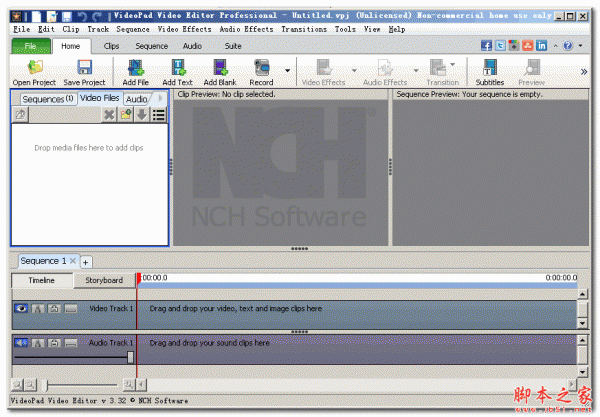Toggle the minimize strip on Video Track 1

pos(71,308)
